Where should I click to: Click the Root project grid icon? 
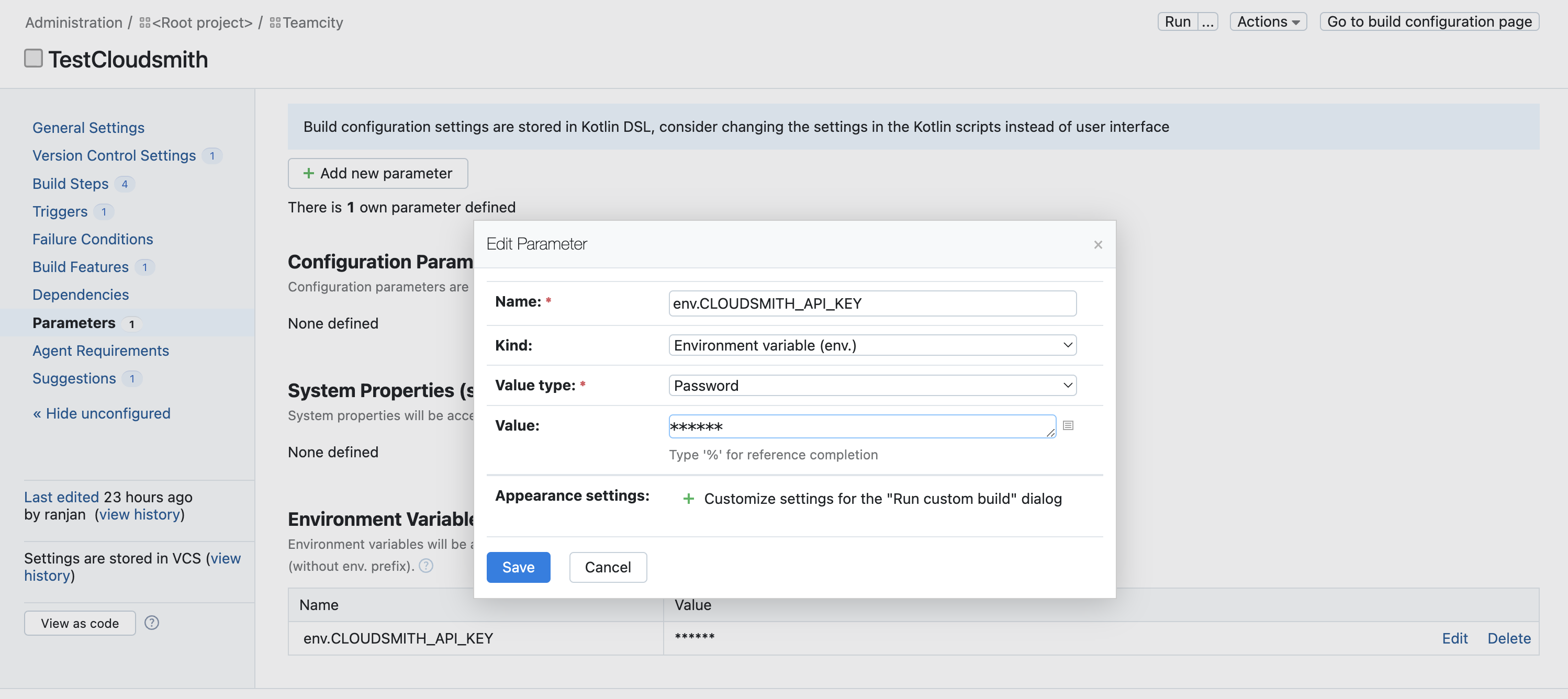145,22
